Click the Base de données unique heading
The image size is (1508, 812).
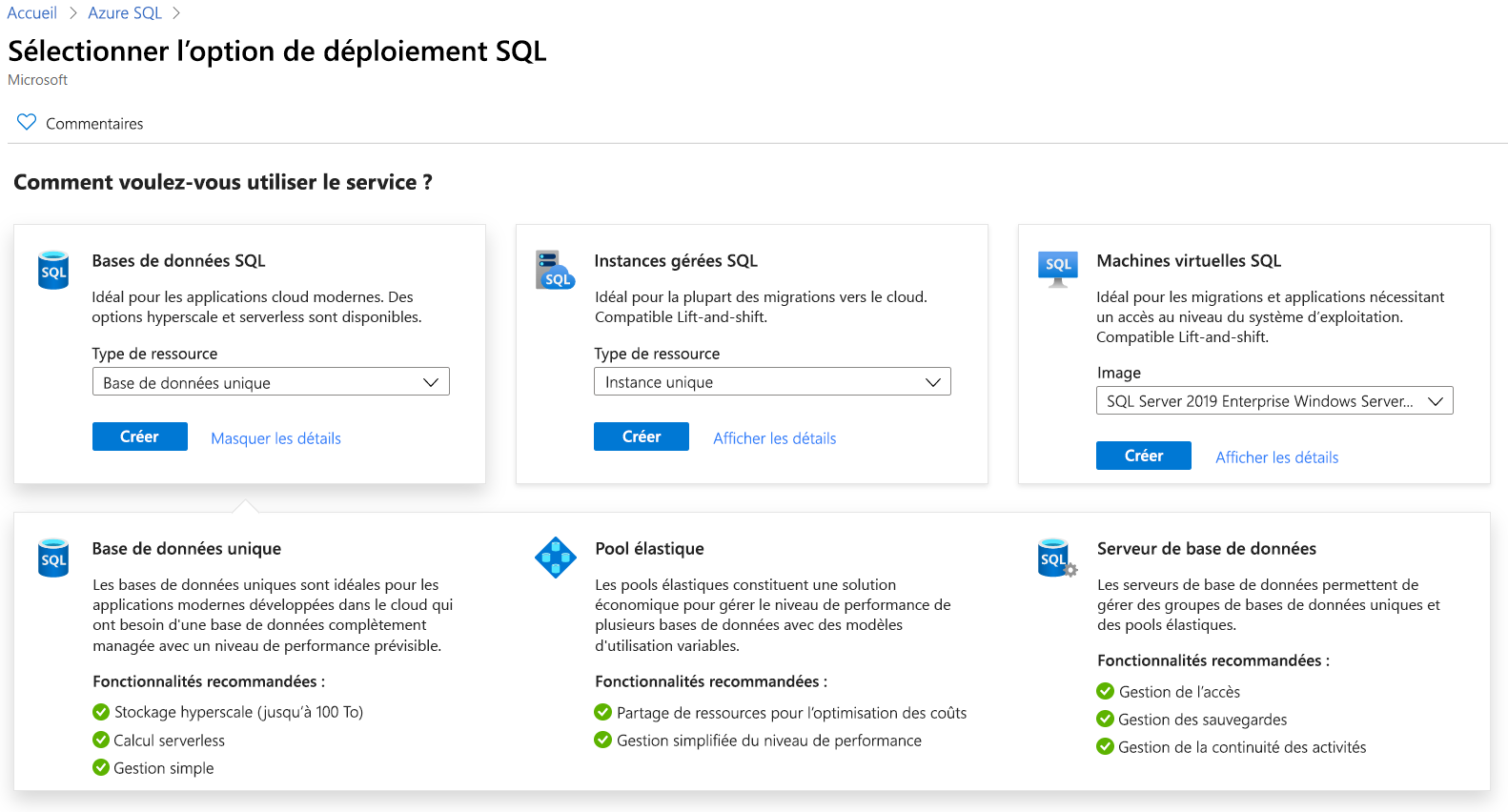pyautogui.click(x=187, y=549)
